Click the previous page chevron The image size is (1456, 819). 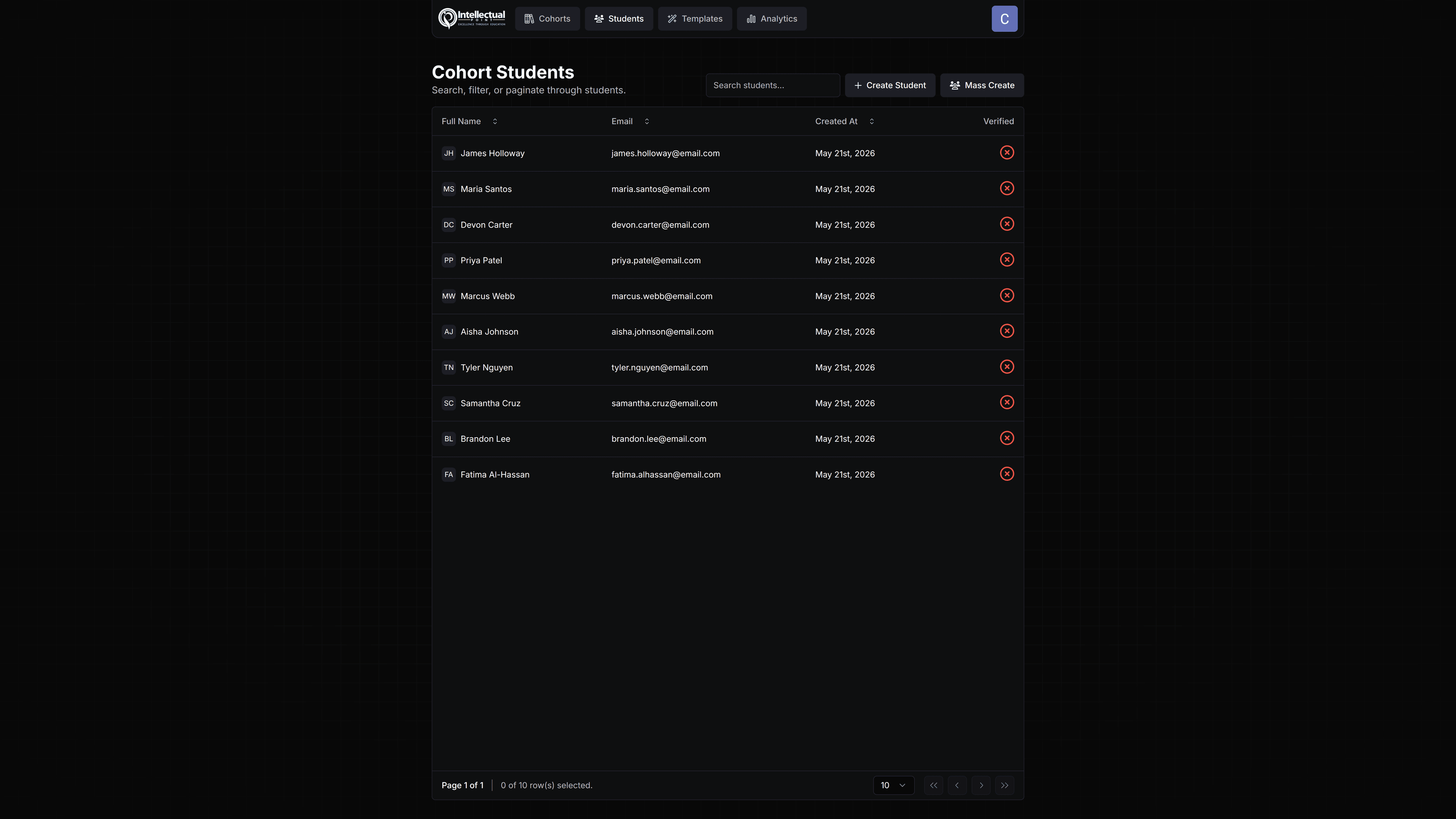tap(957, 785)
